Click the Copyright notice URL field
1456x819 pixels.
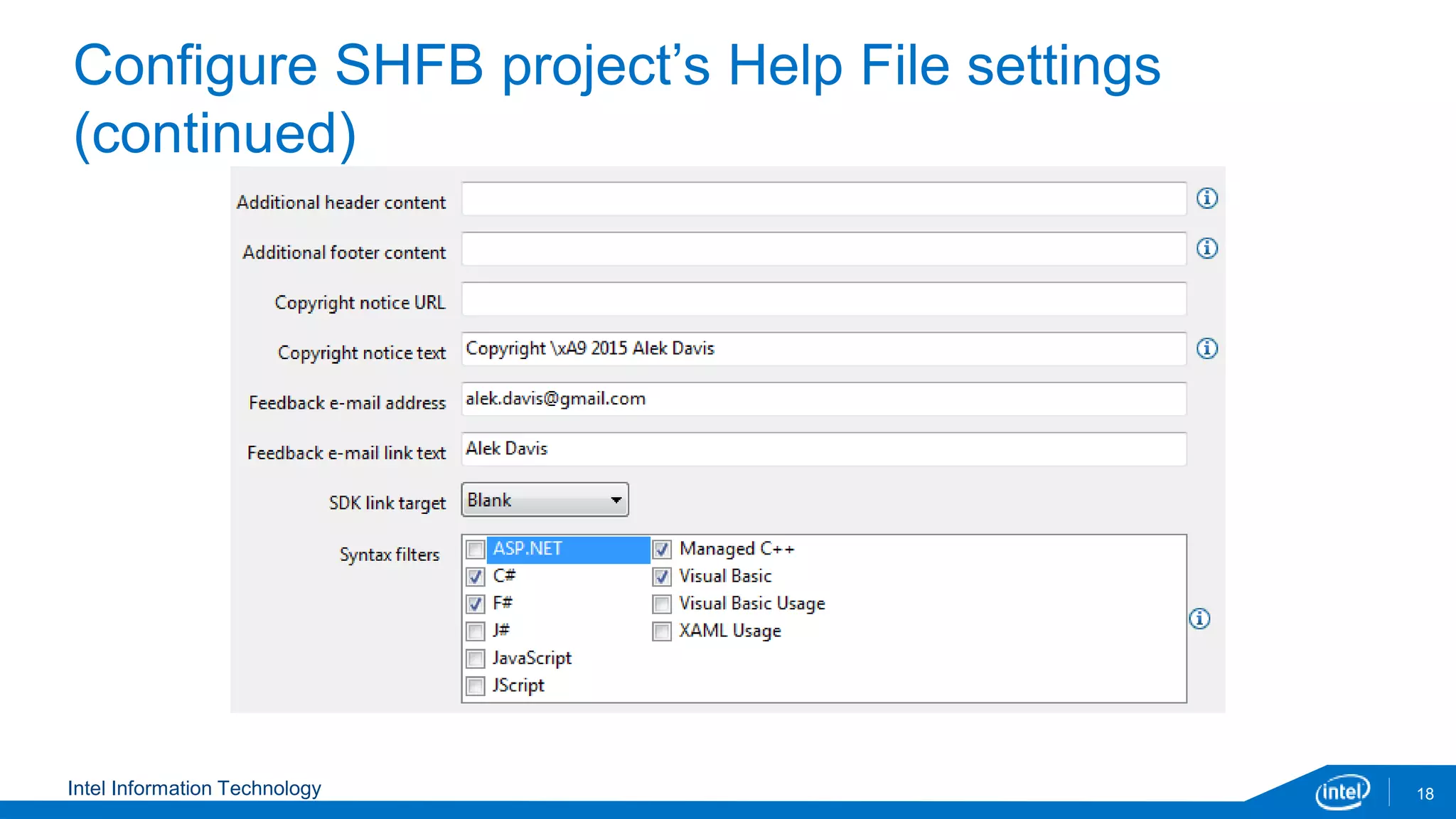(824, 299)
